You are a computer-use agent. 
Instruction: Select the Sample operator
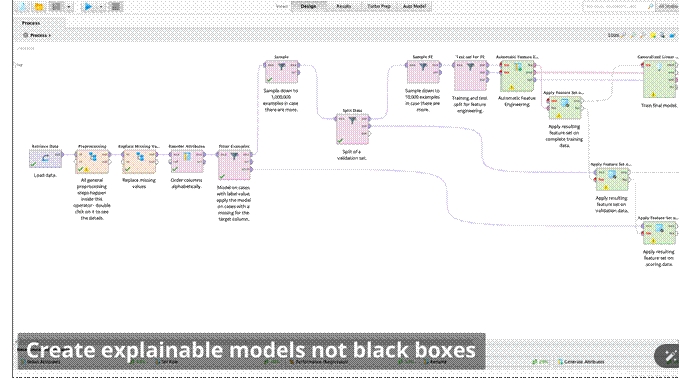point(281,71)
